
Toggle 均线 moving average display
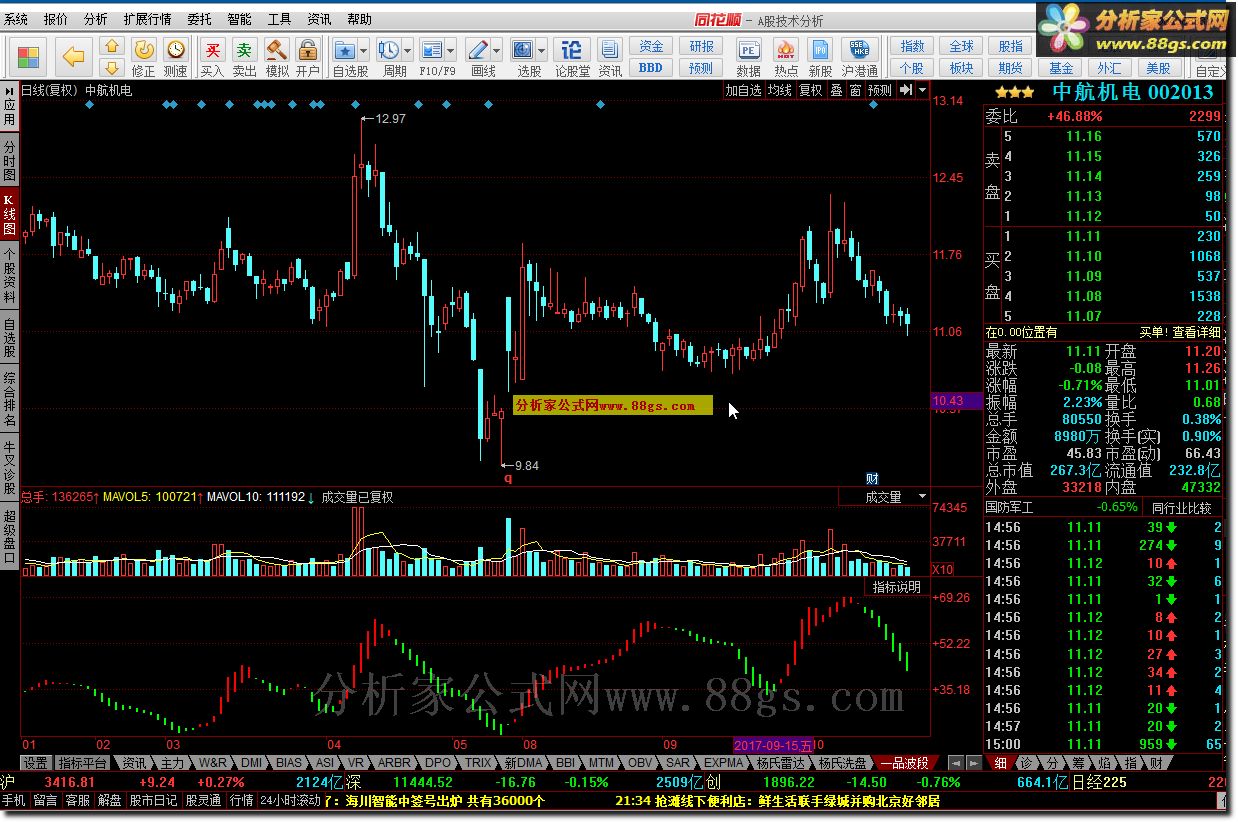(x=779, y=90)
